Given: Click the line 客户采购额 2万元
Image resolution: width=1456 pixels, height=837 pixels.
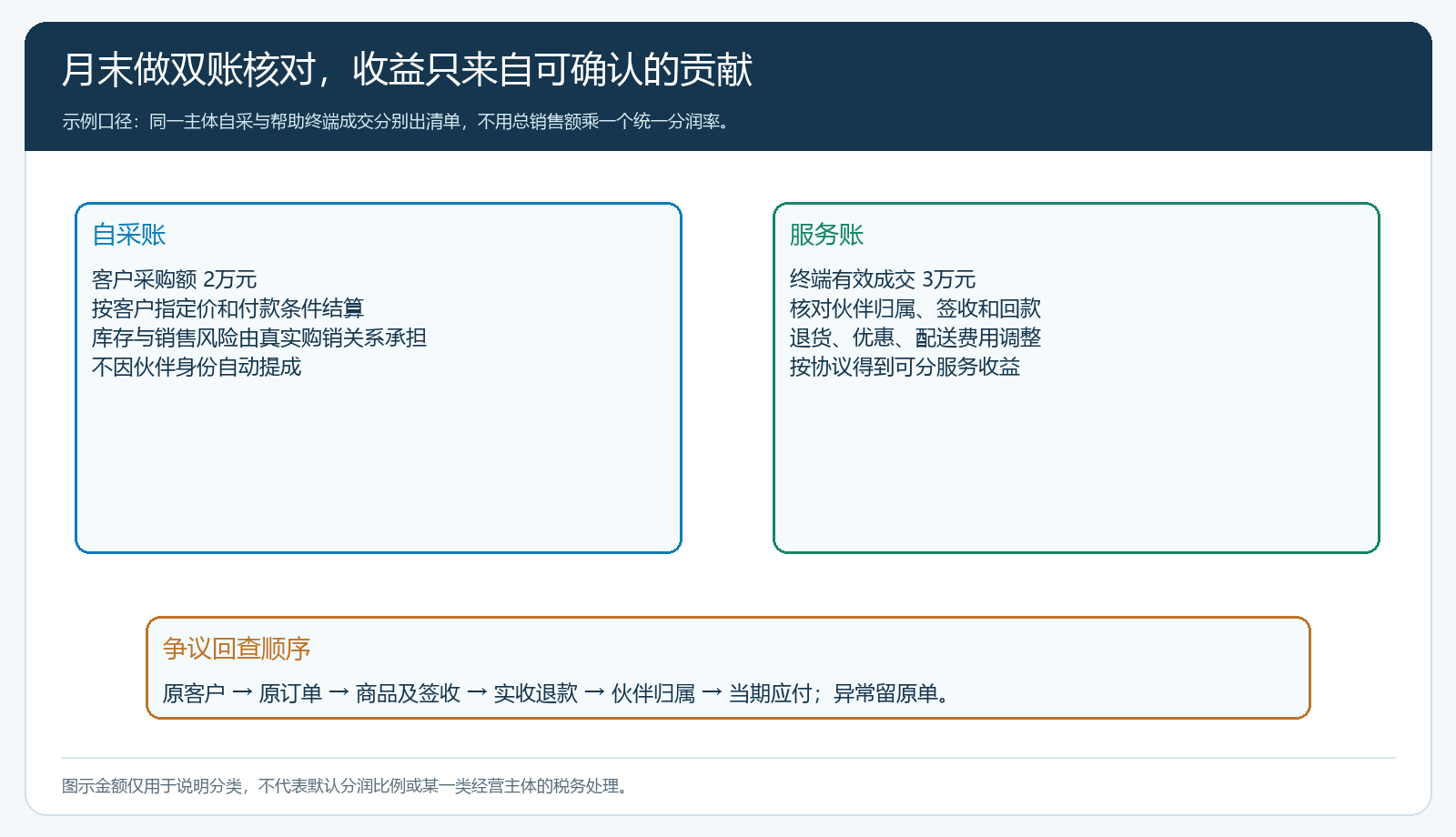Looking at the screenshot, I should point(174,279).
